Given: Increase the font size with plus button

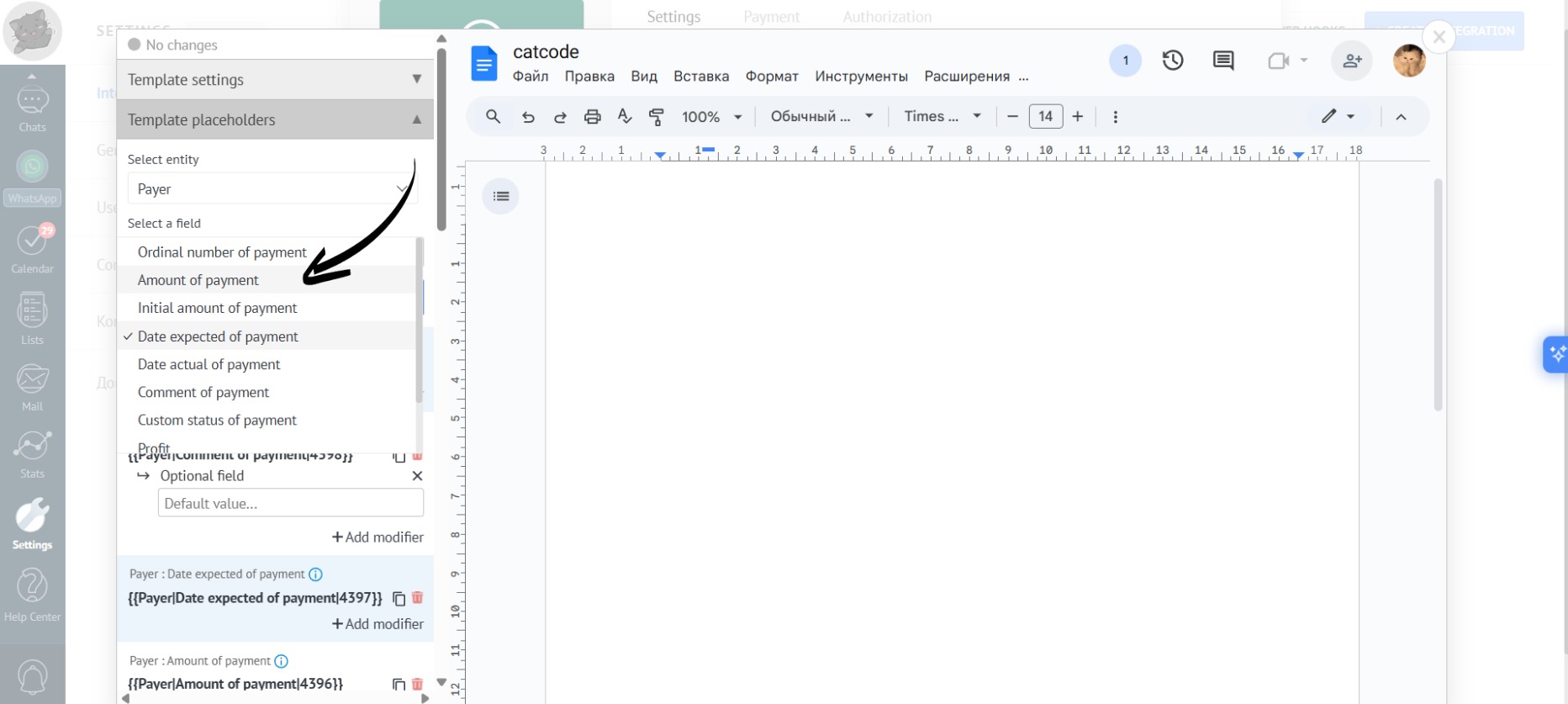Looking at the screenshot, I should tap(1077, 117).
